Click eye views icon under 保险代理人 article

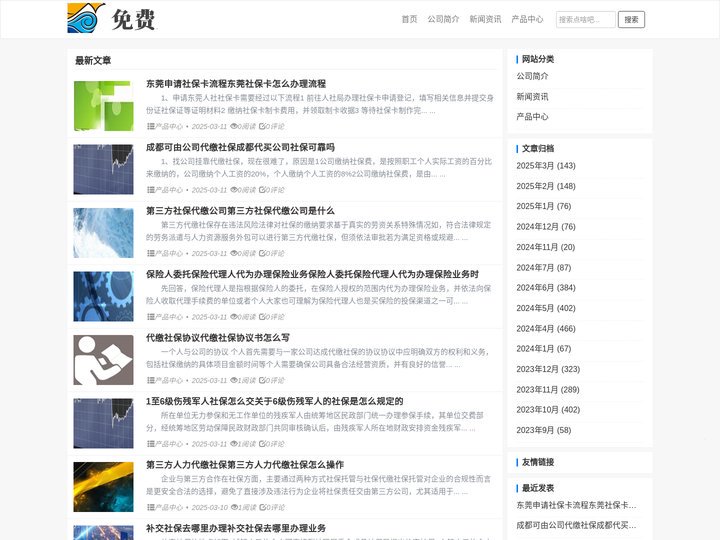click(x=233, y=317)
